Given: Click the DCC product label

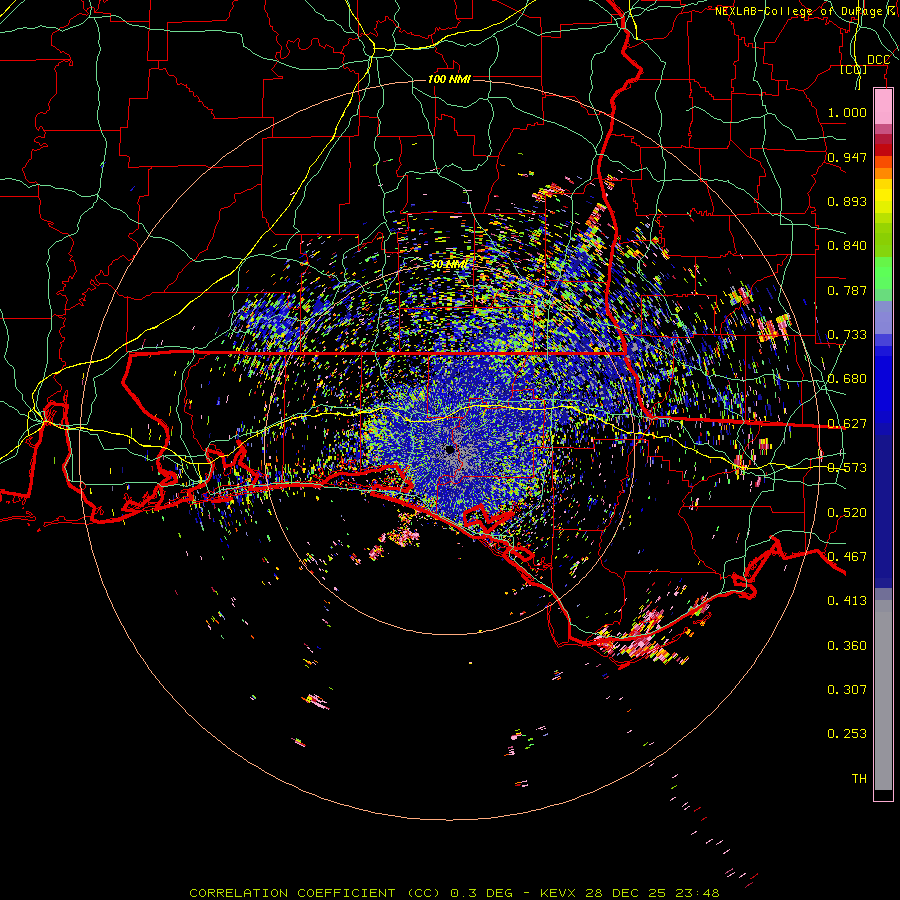Looking at the screenshot, I should tap(878, 60).
